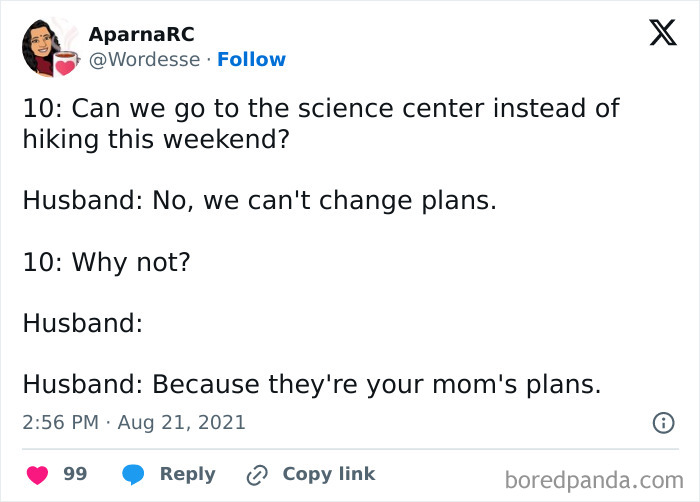Open AparnaRC's profile picture

pyautogui.click(x=46, y=45)
